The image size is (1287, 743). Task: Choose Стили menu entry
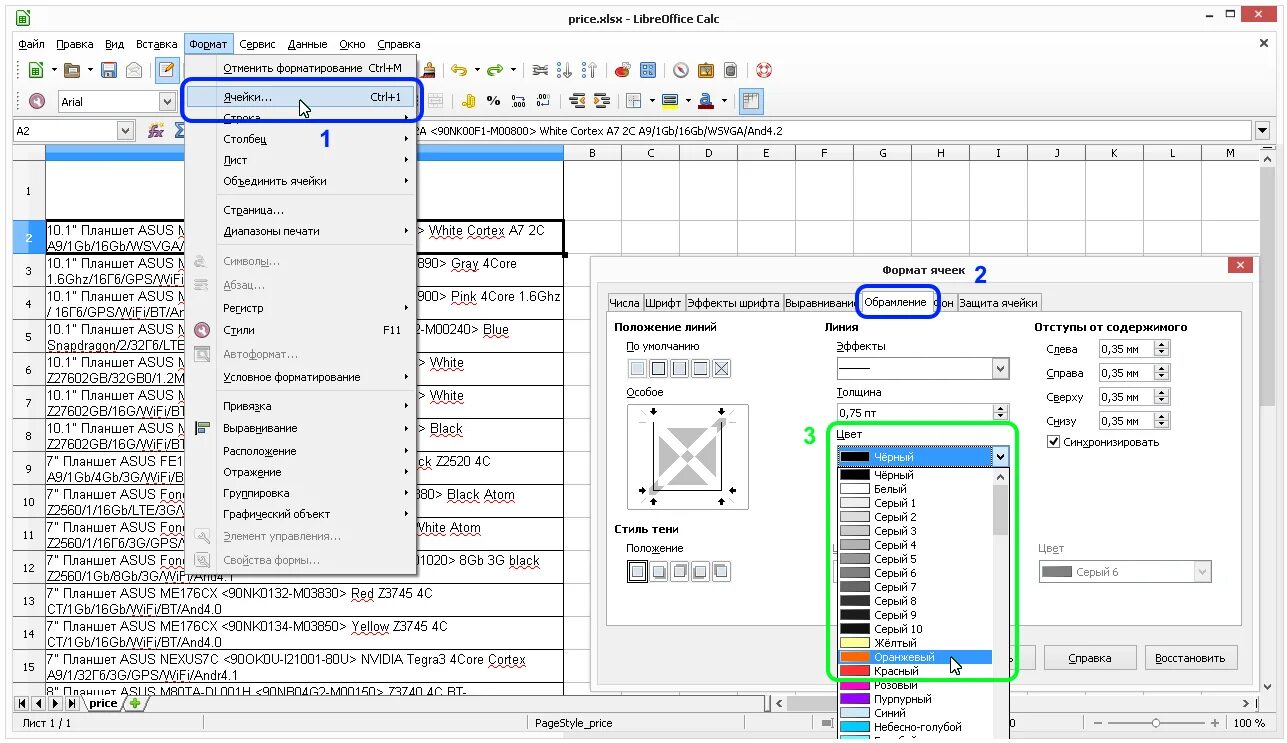(316, 329)
